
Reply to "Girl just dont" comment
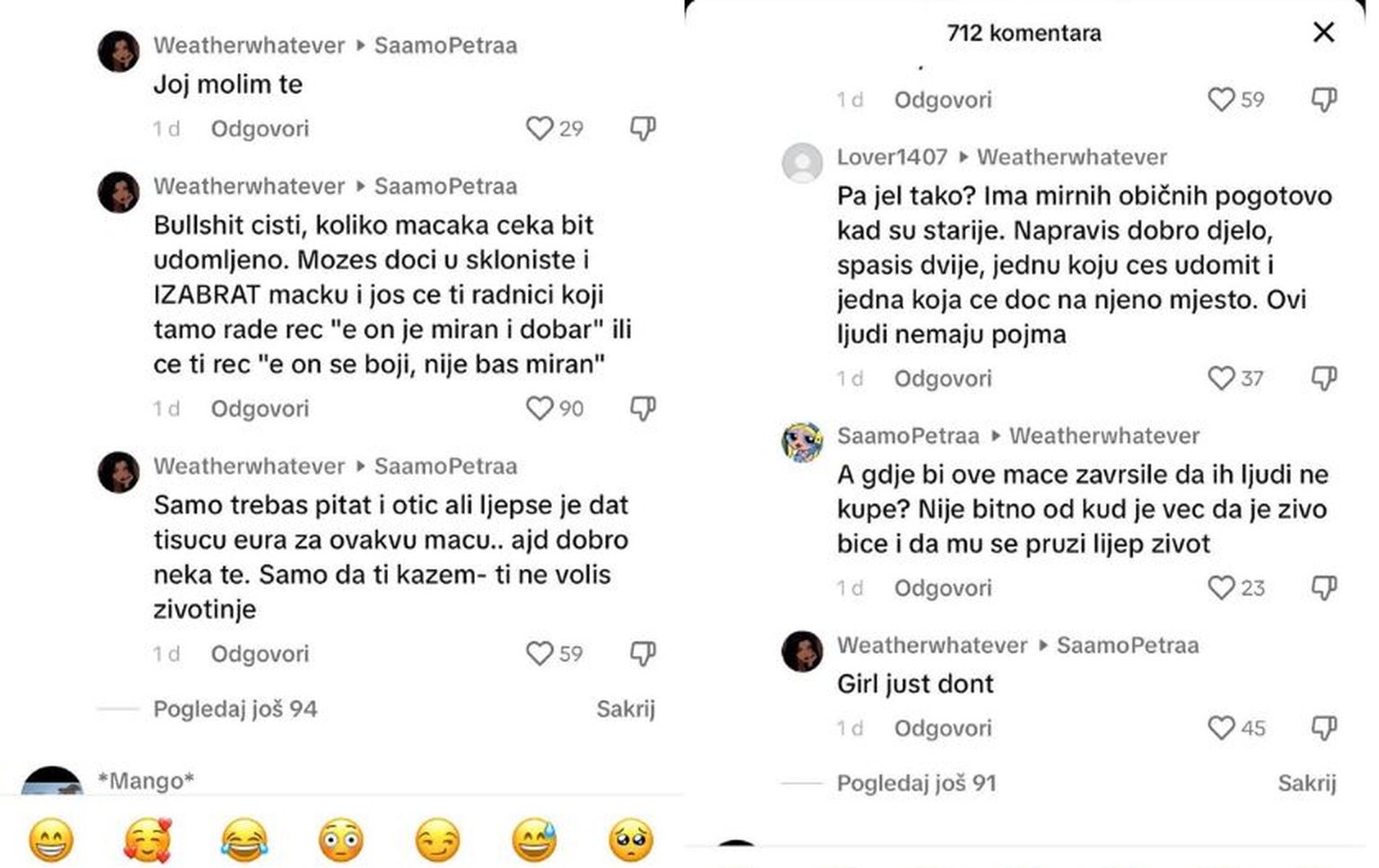[943, 728]
